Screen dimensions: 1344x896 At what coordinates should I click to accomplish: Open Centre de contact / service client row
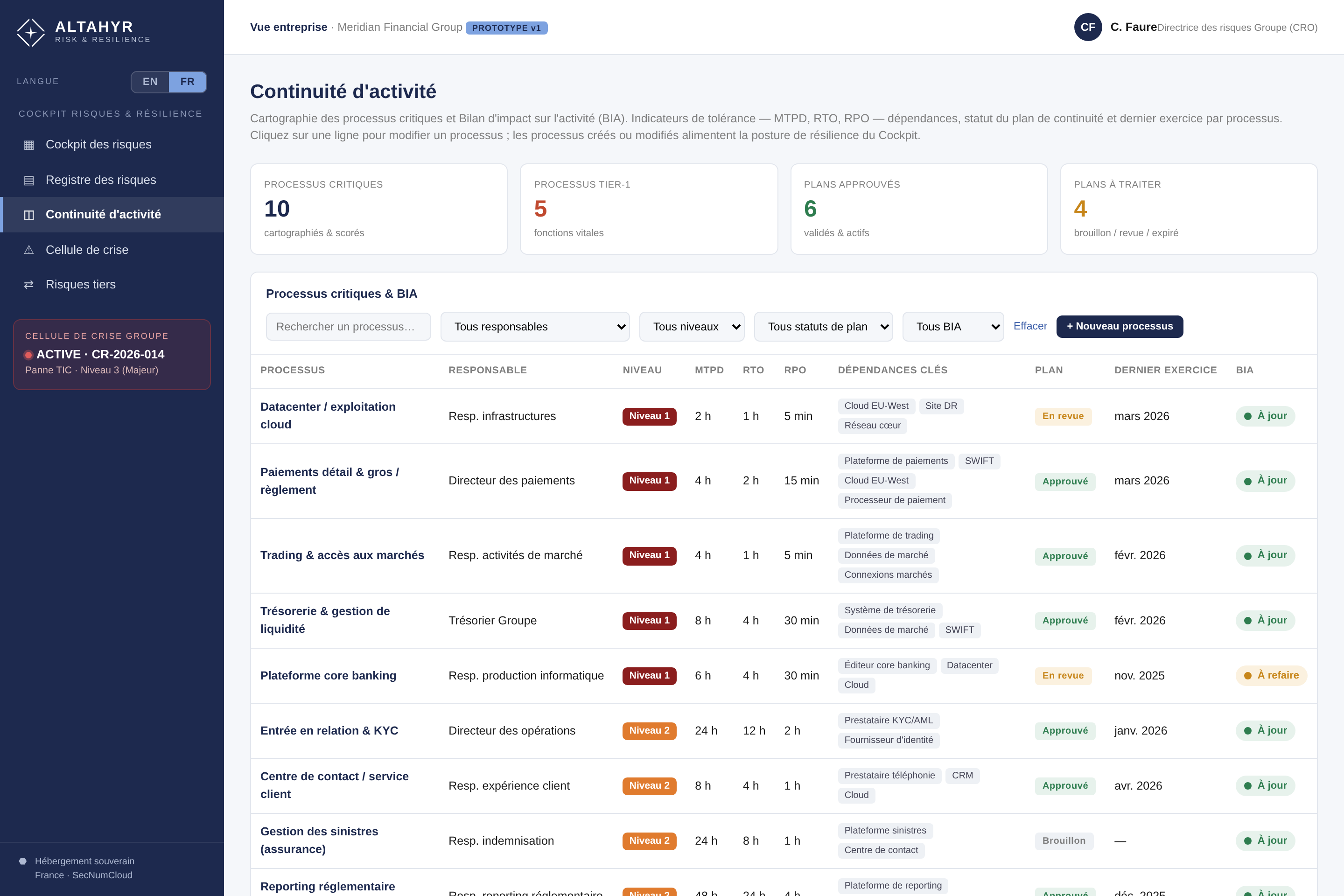pos(784,786)
